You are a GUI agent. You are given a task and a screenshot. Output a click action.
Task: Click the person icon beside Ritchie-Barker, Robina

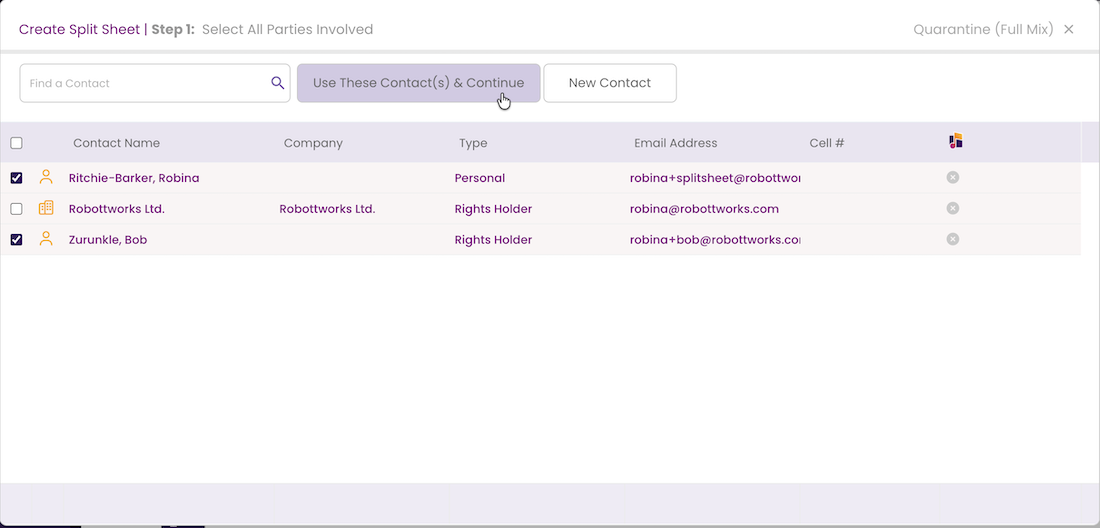click(46, 177)
